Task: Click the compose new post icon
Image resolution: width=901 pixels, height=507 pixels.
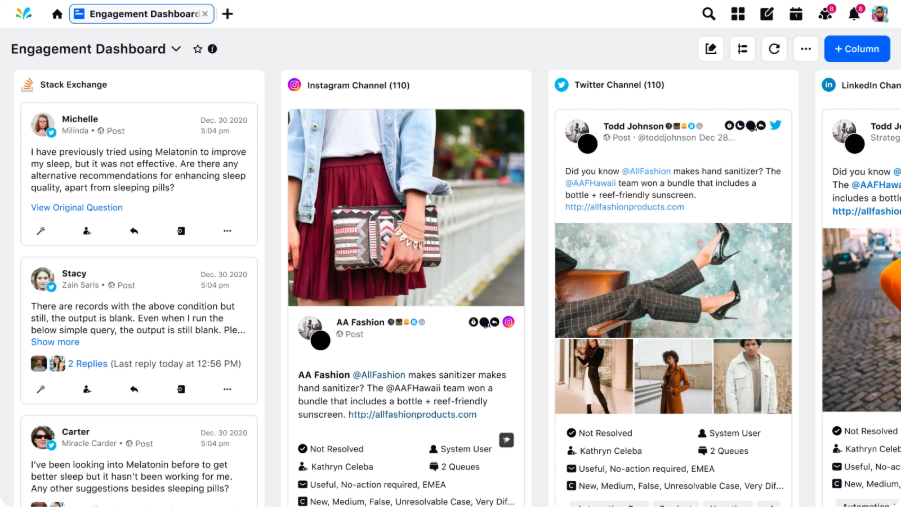Action: (x=767, y=14)
